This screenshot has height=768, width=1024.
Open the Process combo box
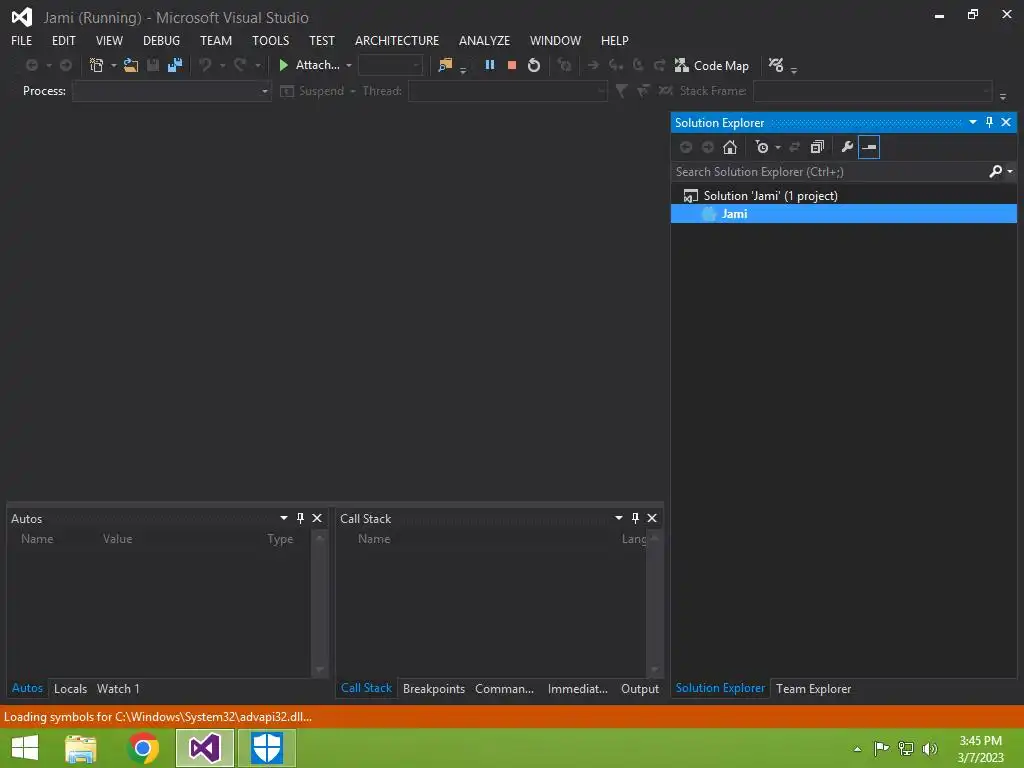172,91
